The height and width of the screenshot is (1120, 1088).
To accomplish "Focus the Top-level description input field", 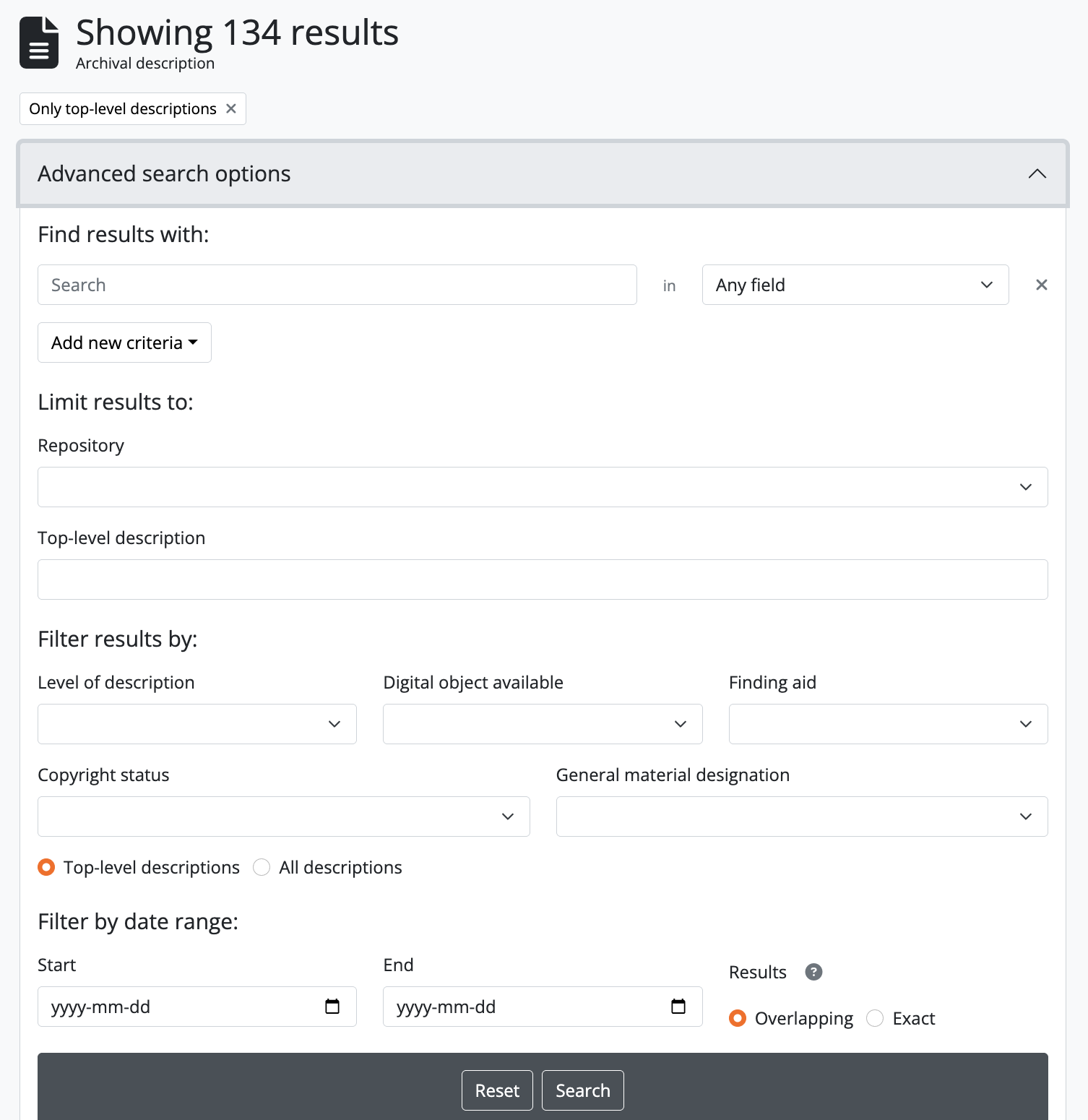I will tap(542, 580).
